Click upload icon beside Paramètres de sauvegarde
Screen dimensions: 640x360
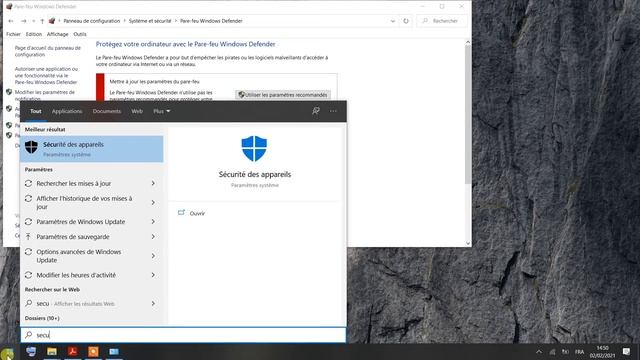(x=28, y=237)
